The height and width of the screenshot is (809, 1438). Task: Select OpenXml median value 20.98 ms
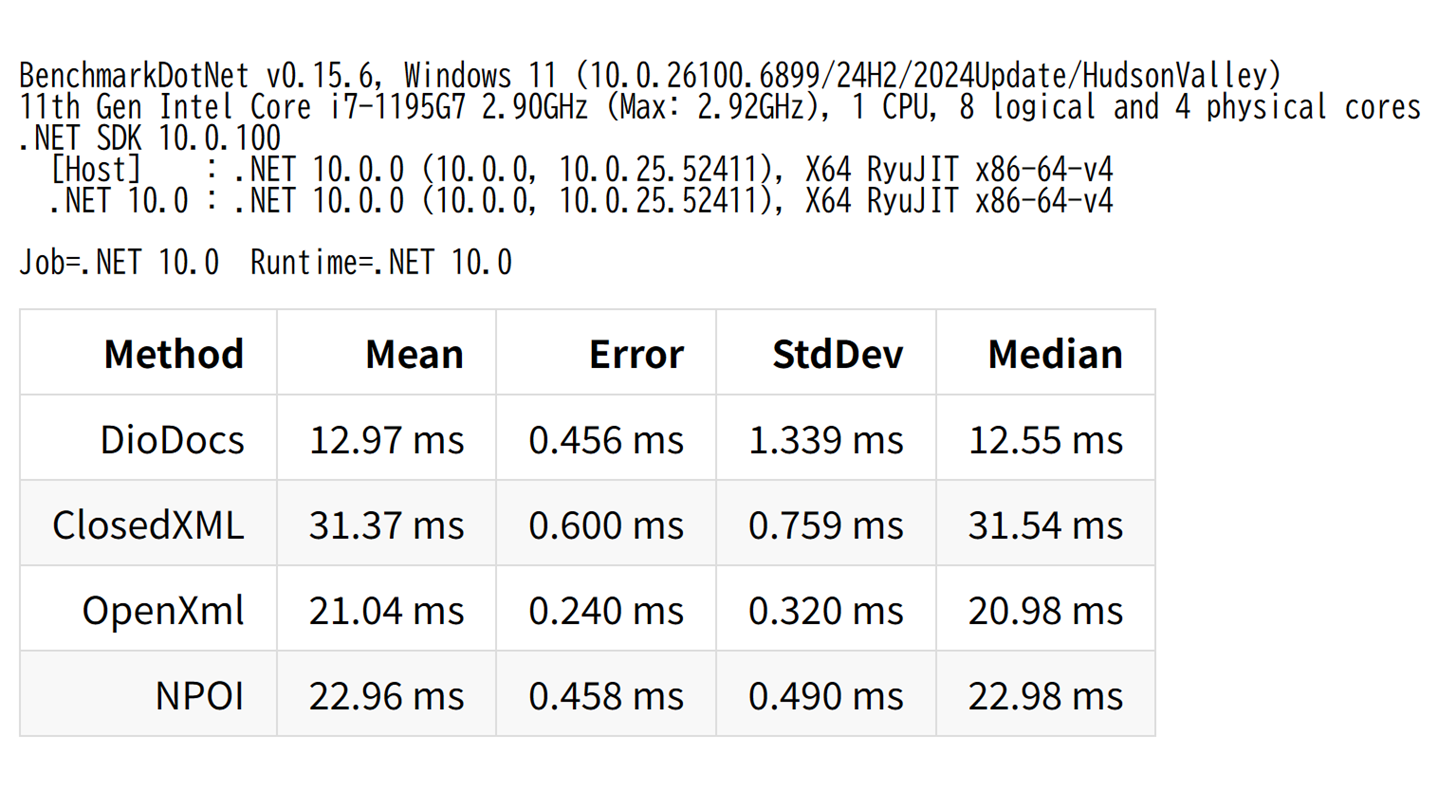tap(1045, 611)
